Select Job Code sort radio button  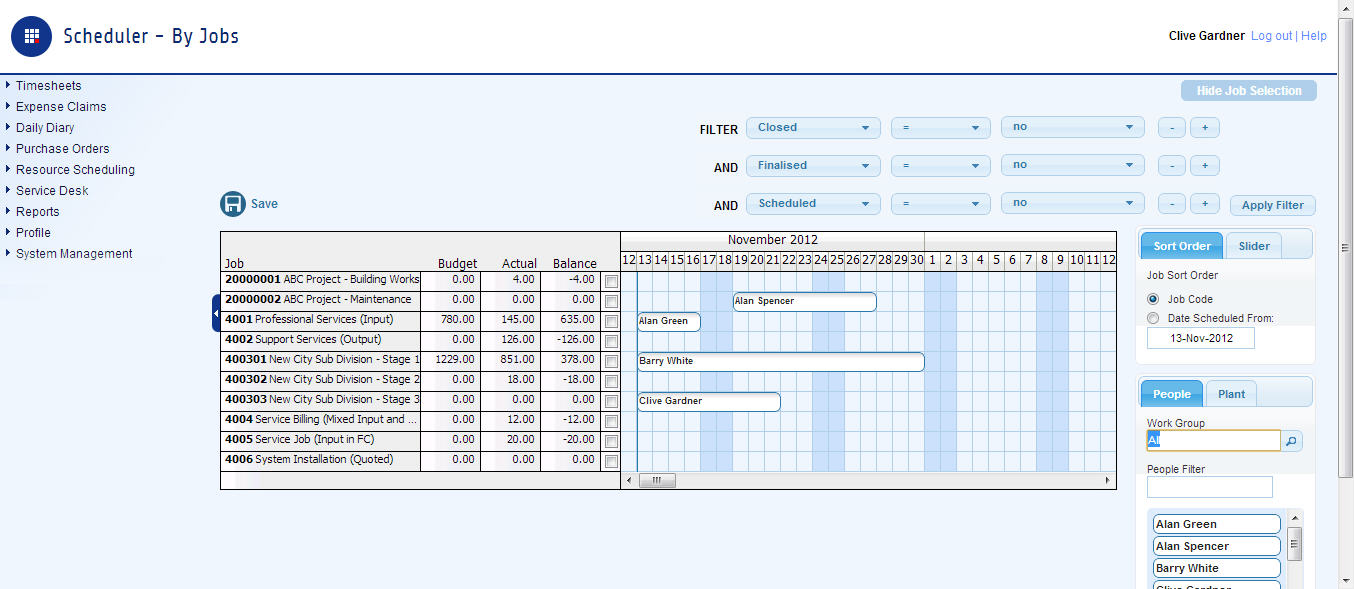[1153, 299]
